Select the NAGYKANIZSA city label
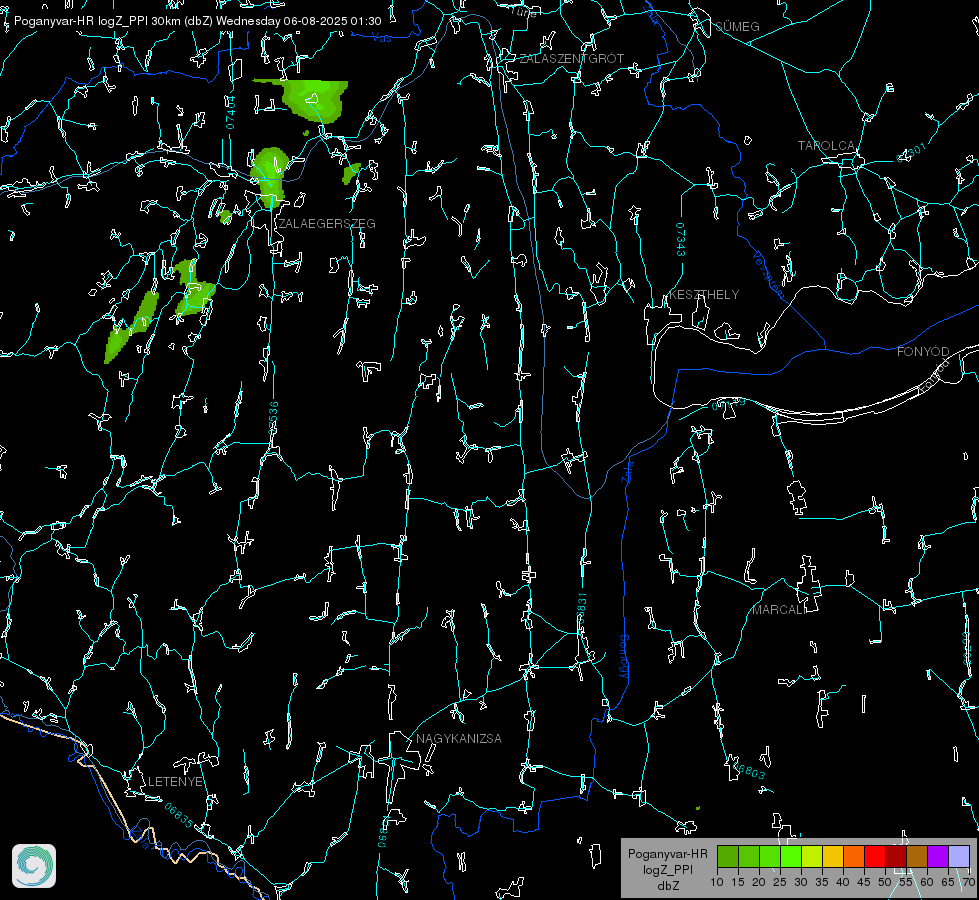This screenshot has height=900, width=979. coord(458,738)
